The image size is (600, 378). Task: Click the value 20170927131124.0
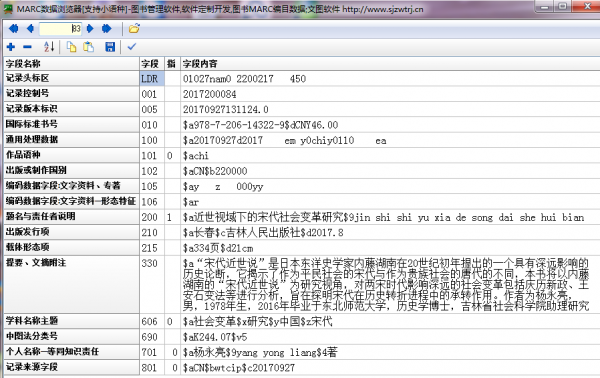[x=225, y=109]
